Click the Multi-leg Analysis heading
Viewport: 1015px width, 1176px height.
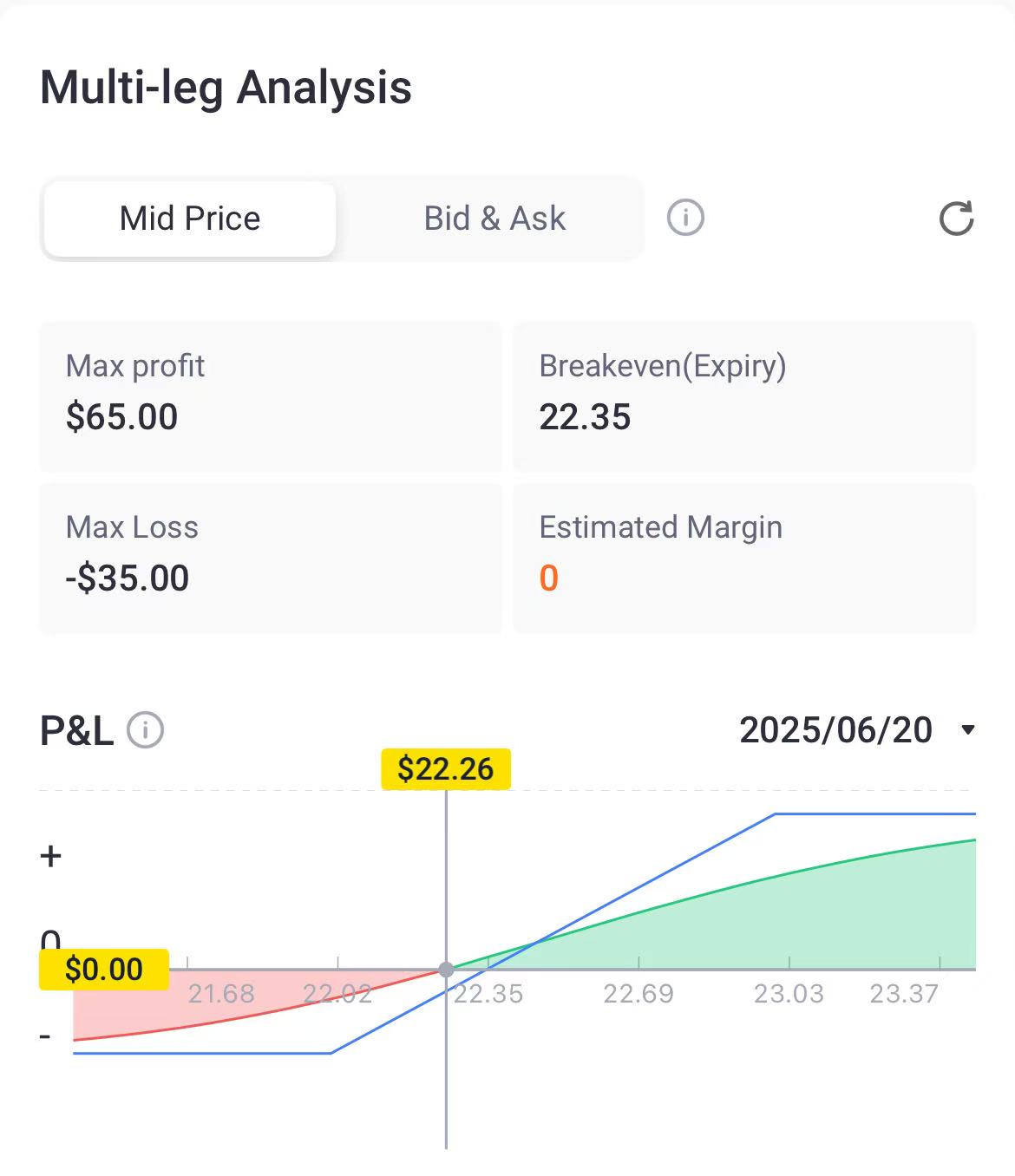(226, 88)
